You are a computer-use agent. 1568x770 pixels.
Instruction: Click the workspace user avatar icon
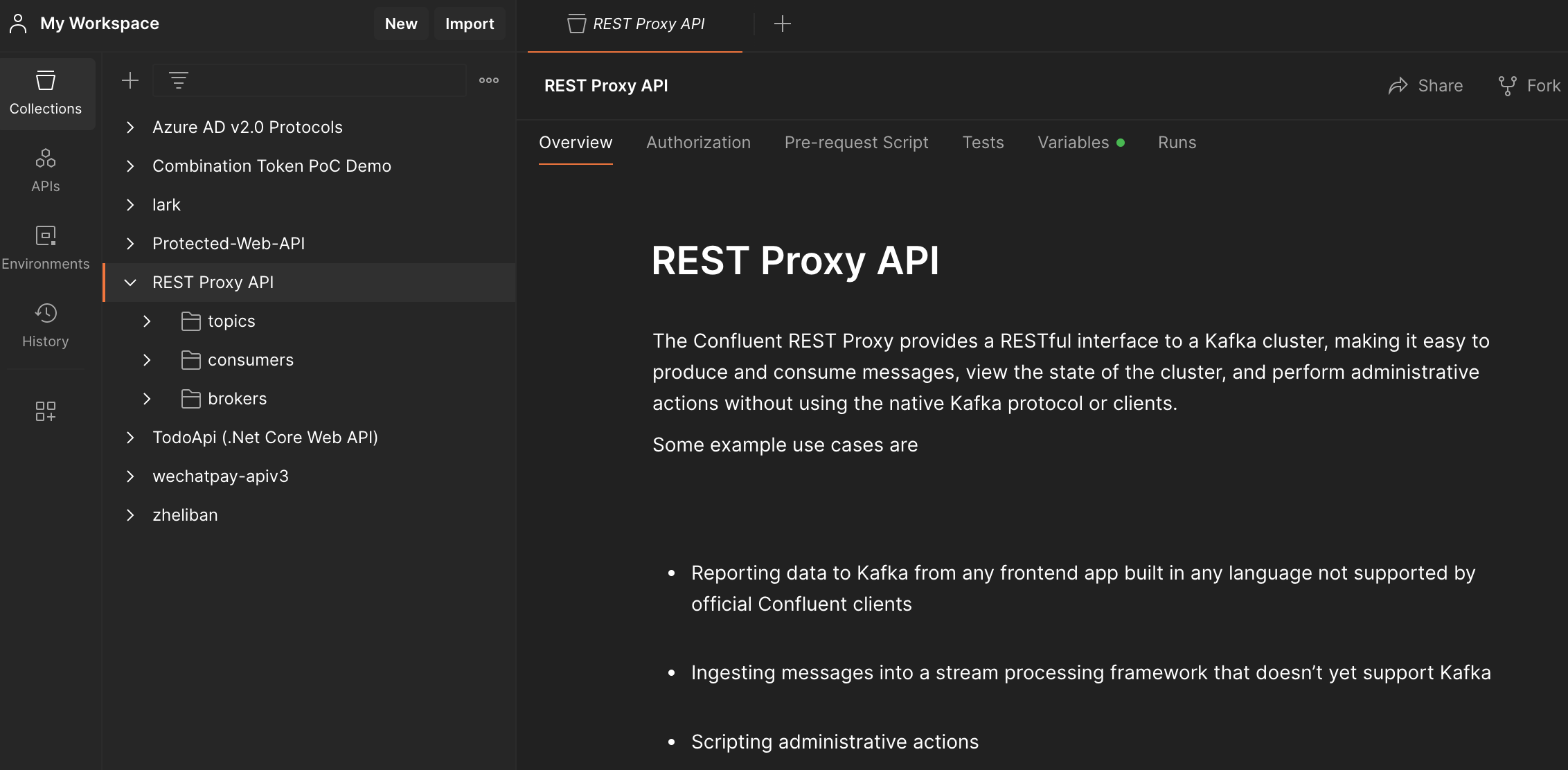tap(18, 24)
